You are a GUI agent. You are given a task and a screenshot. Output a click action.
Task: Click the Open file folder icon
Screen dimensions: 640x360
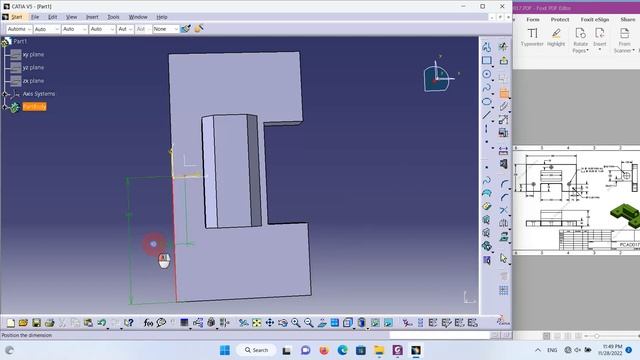pos(23,323)
